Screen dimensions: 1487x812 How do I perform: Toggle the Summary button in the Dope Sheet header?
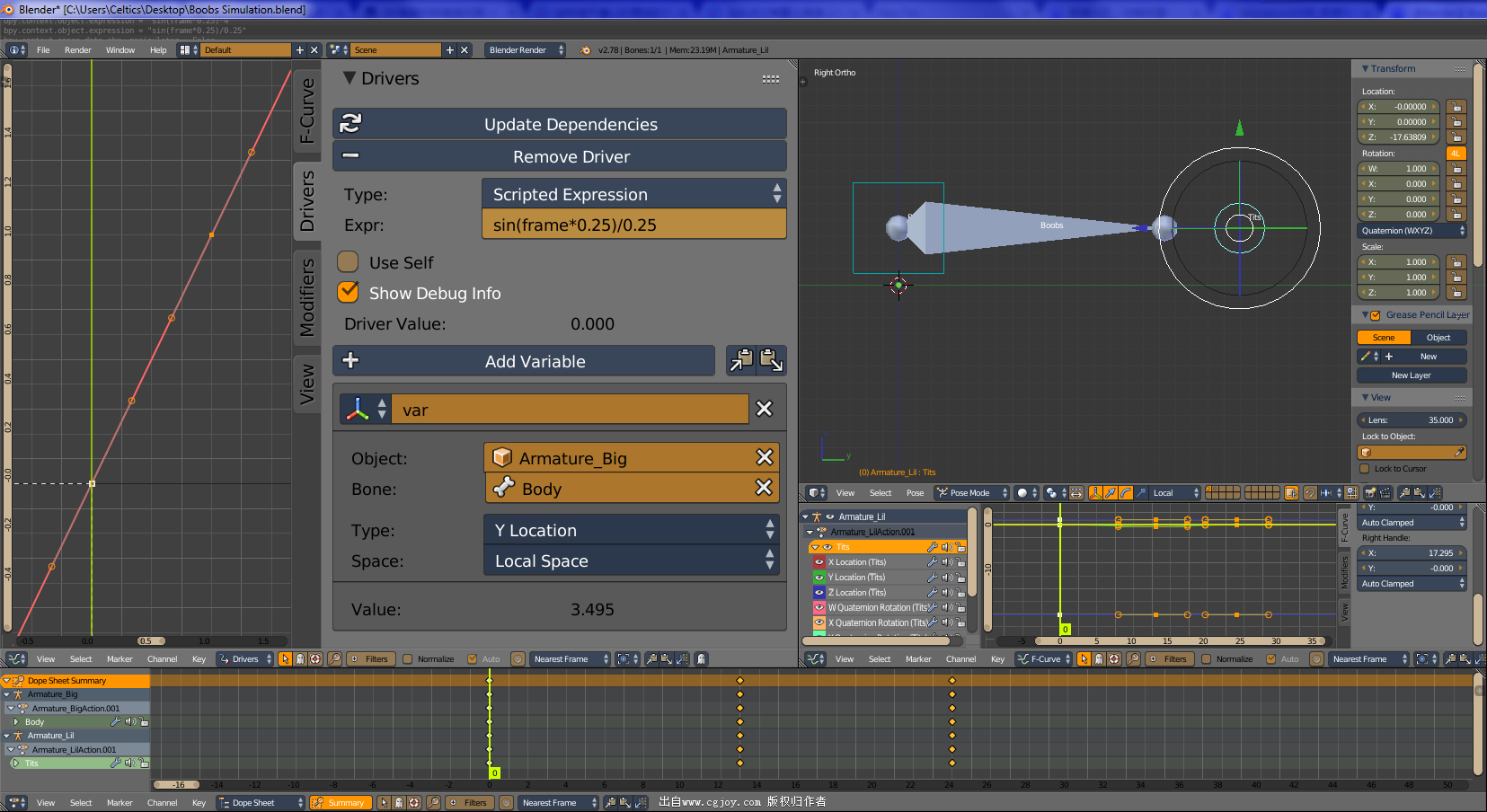tap(339, 803)
